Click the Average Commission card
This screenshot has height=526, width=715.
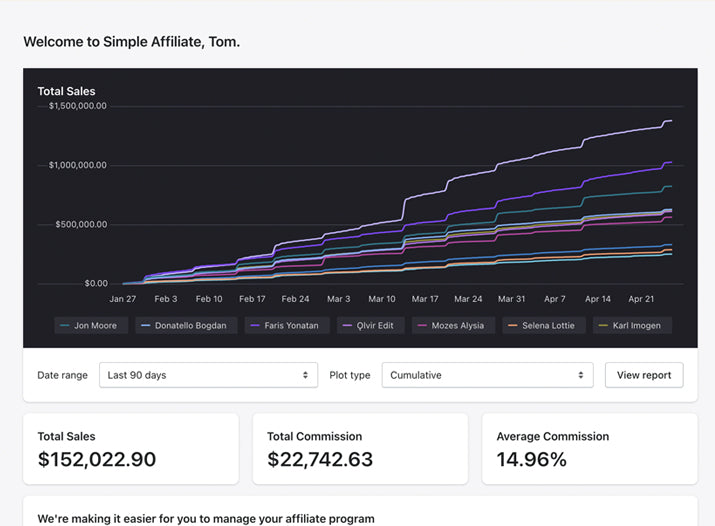(x=589, y=449)
